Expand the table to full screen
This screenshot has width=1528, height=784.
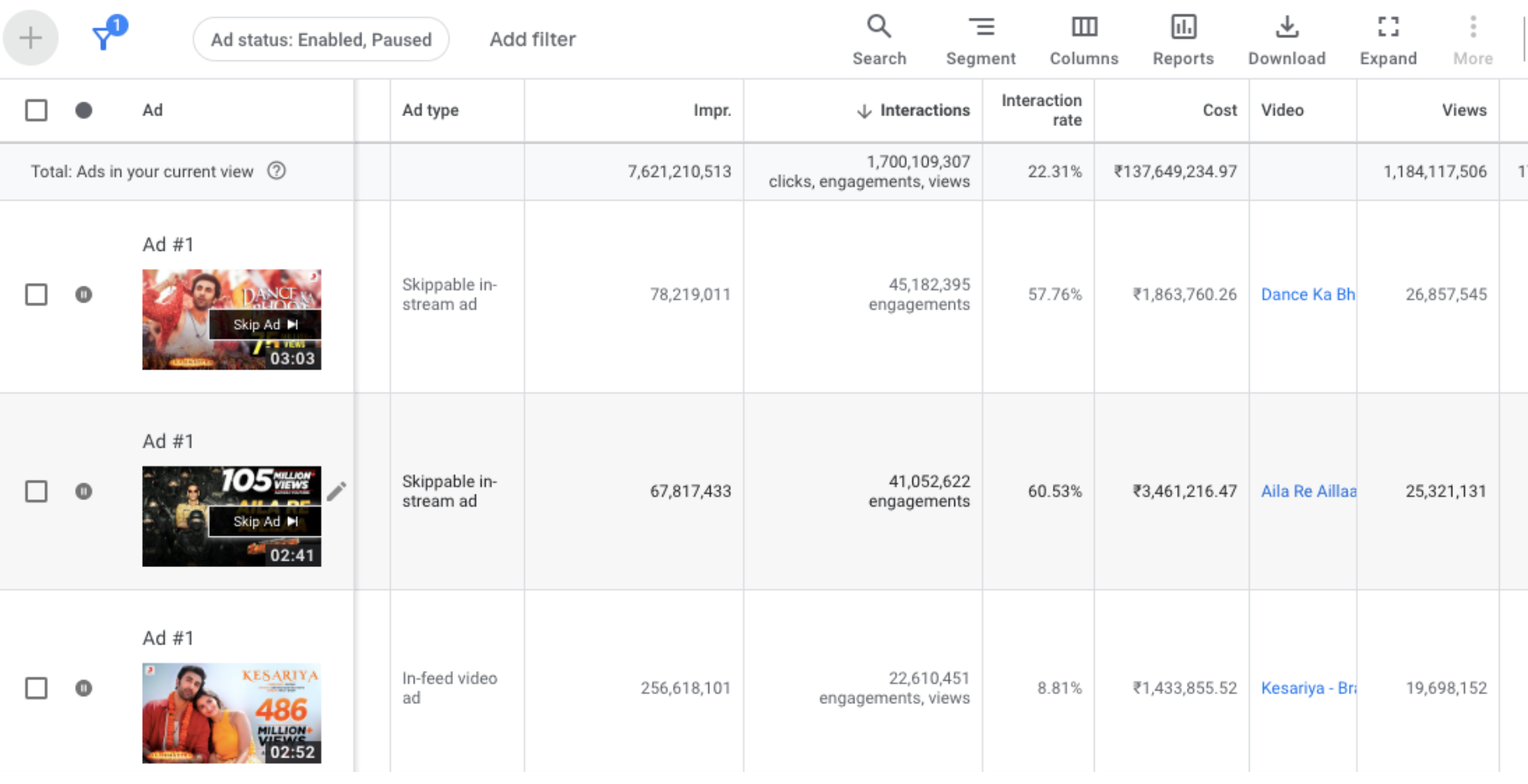[x=1388, y=39]
